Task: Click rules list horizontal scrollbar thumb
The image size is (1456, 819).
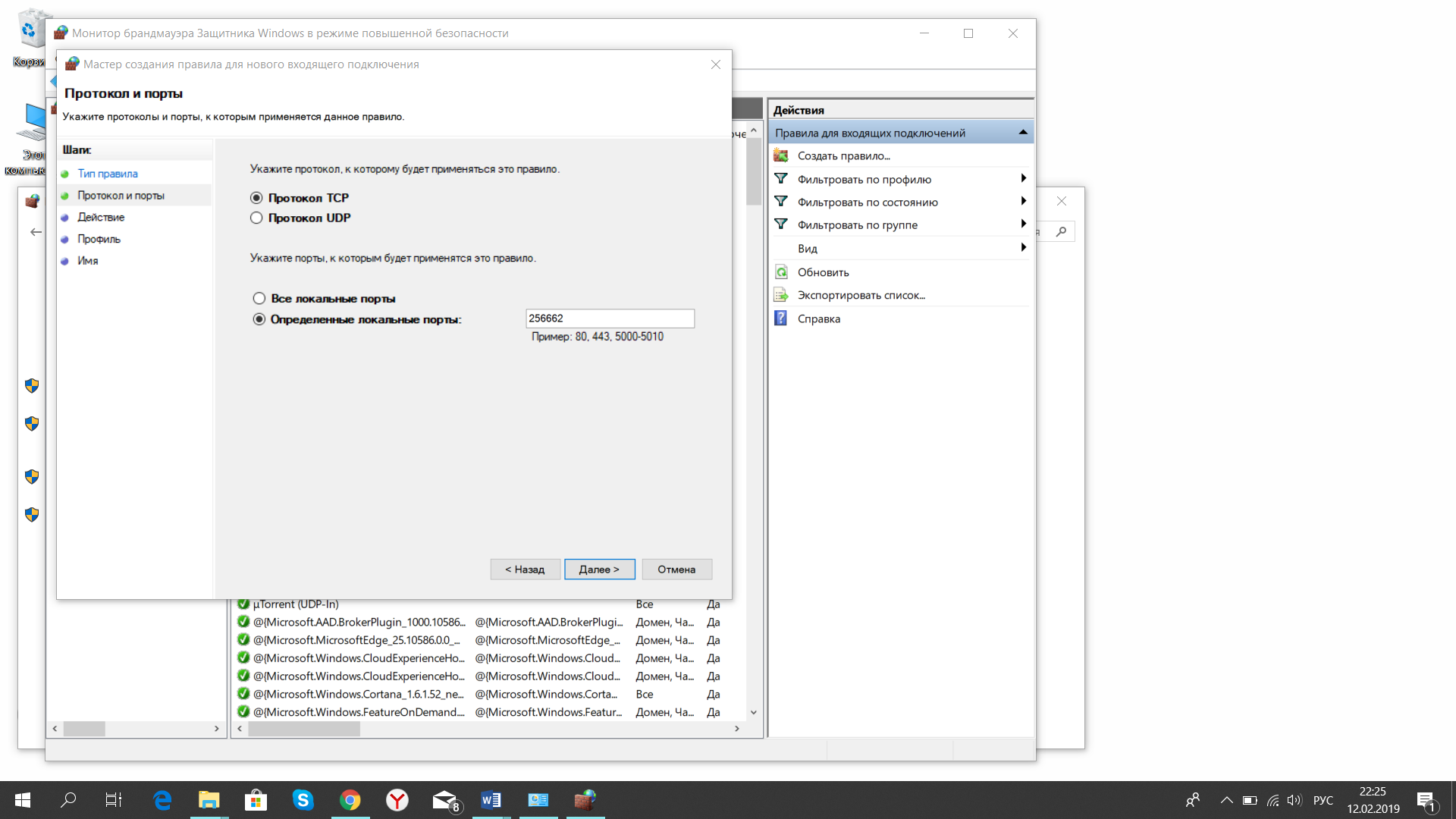Action: (x=304, y=729)
